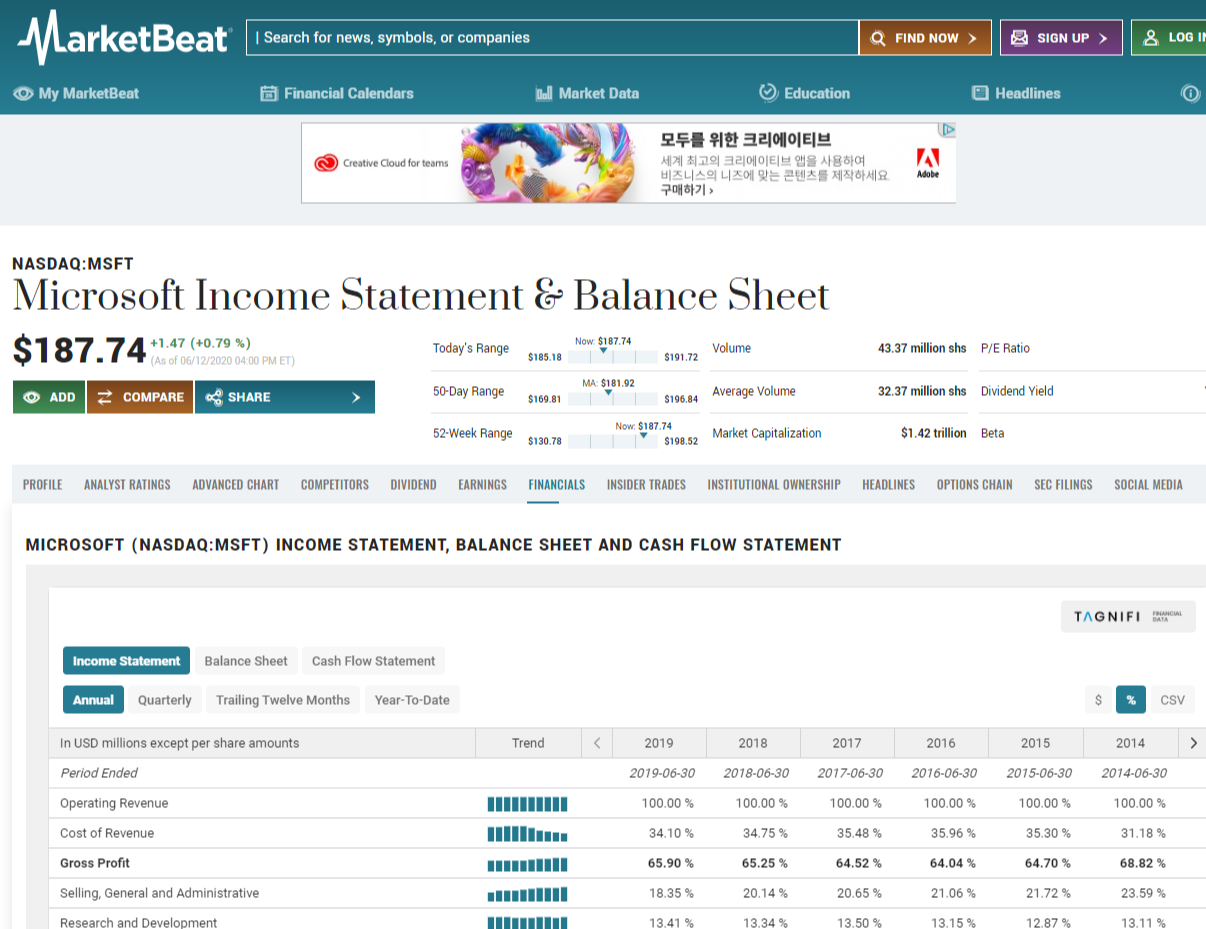Viewport: 1206px width, 929px height.
Task: Click the 50-Day Range slider bar
Action: [613, 399]
